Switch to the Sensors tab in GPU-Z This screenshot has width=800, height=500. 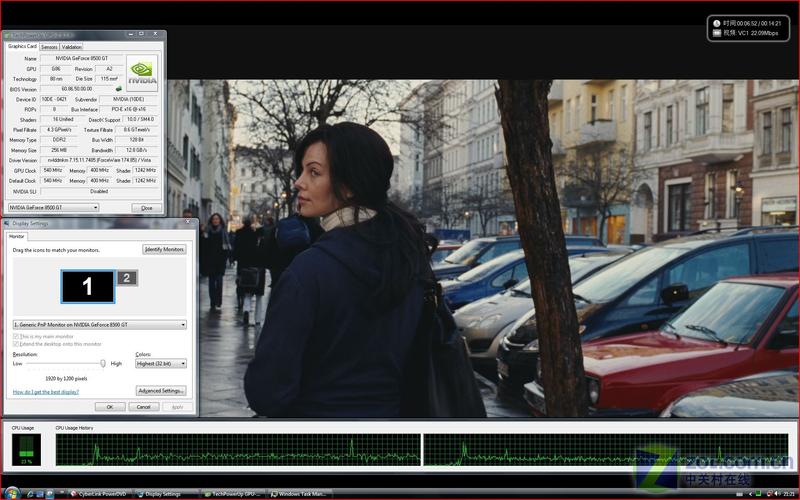[49, 47]
